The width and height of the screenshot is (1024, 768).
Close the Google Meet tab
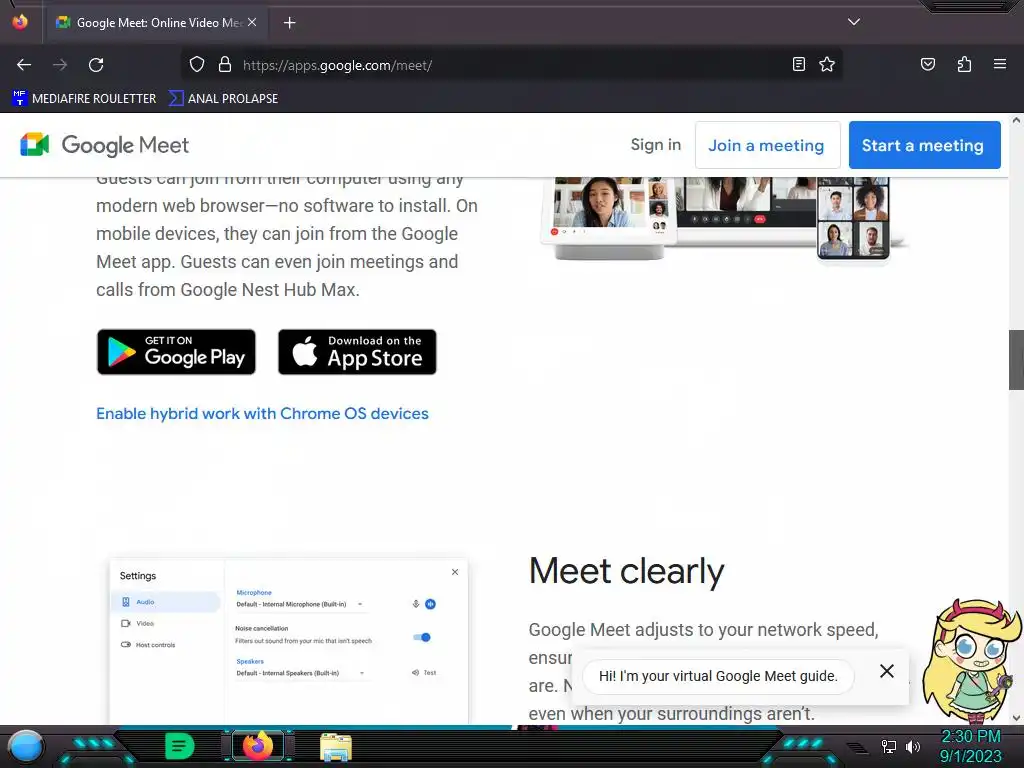252,22
